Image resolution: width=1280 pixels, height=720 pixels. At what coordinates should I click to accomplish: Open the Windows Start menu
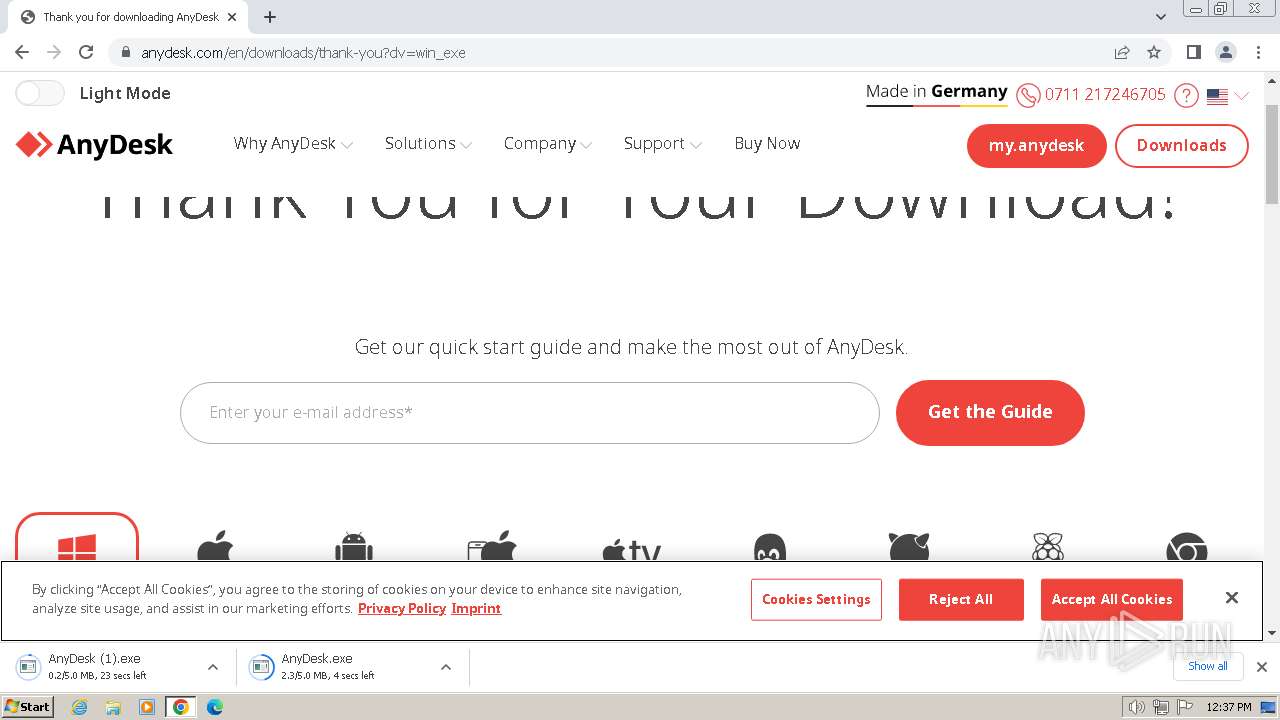pos(27,706)
